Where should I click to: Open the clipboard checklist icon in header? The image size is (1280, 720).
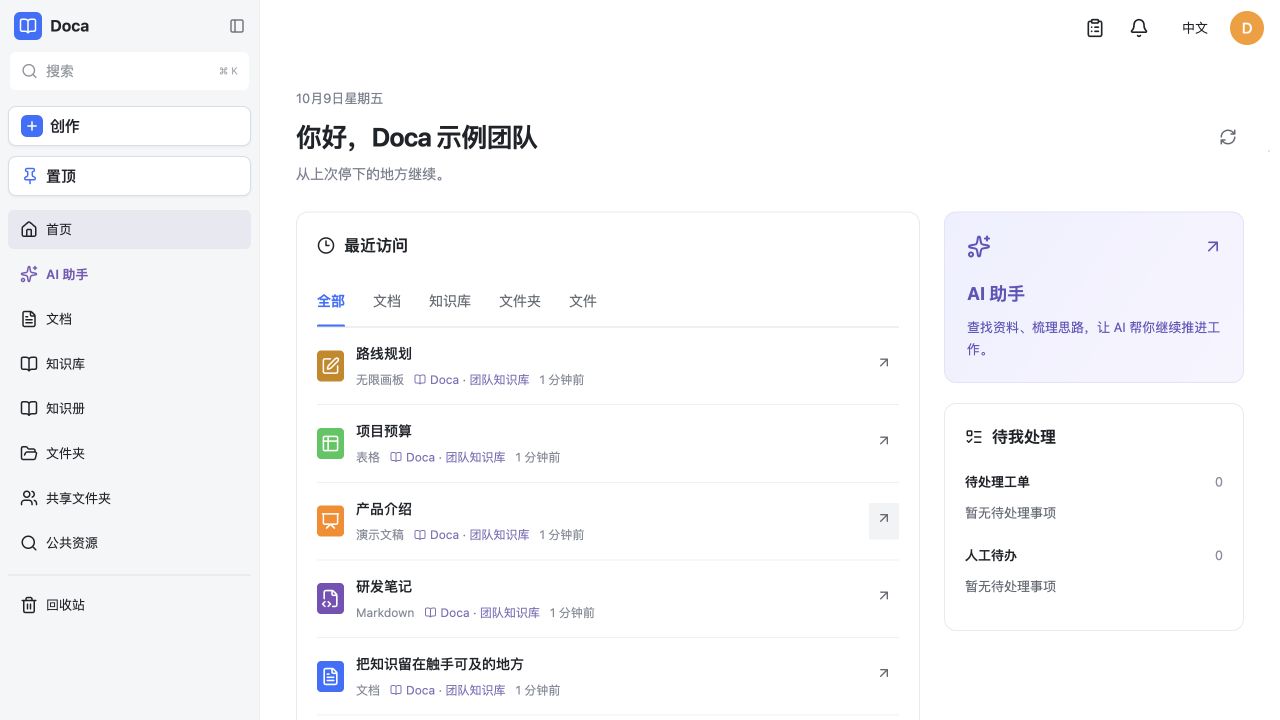coord(1095,28)
